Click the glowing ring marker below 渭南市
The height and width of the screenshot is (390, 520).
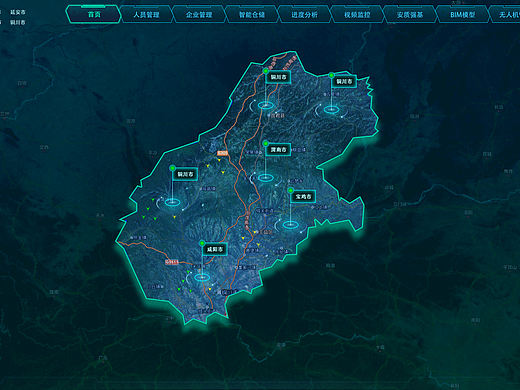[x=266, y=177]
